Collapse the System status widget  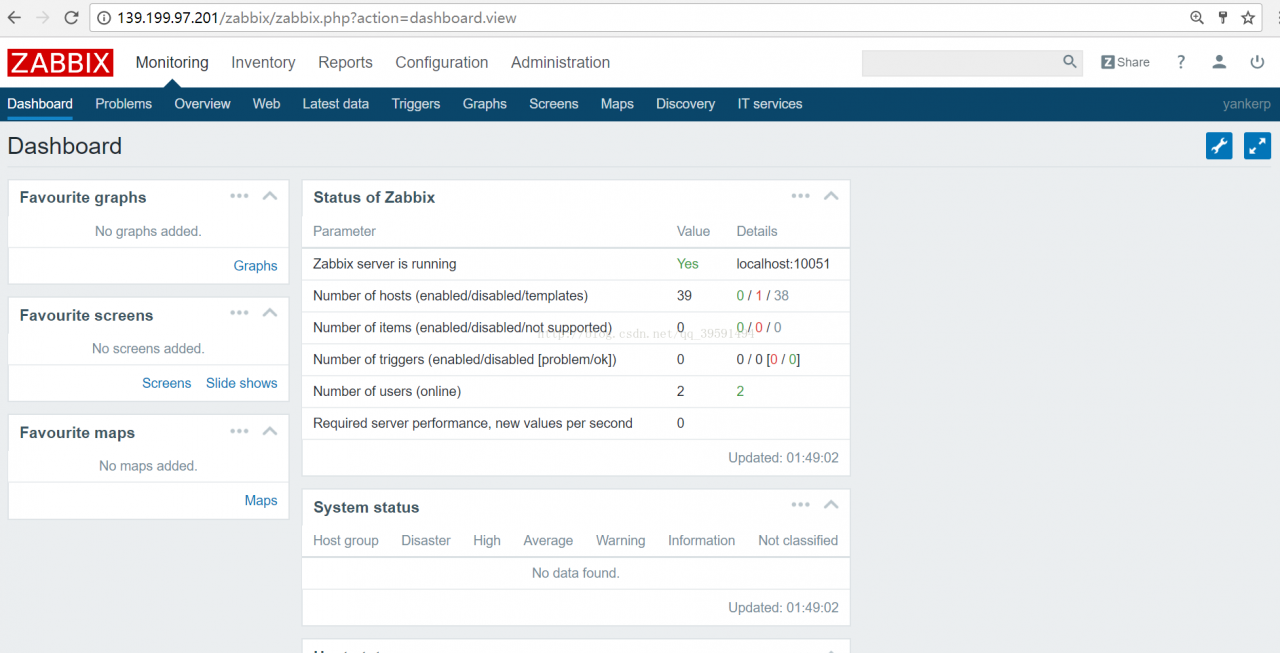click(x=831, y=505)
